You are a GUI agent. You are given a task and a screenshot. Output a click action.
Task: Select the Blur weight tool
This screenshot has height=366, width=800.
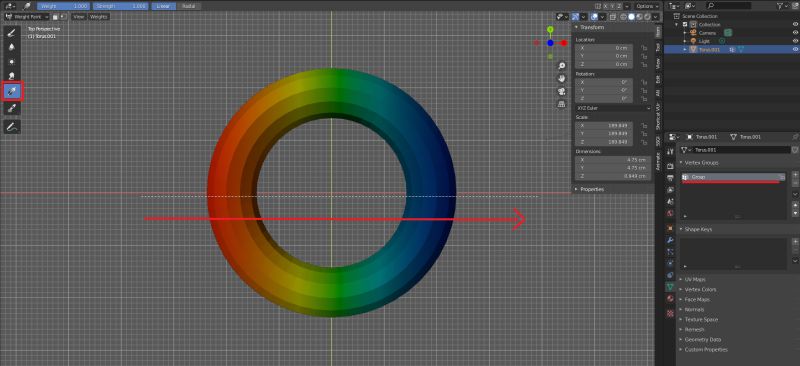tap(12, 47)
